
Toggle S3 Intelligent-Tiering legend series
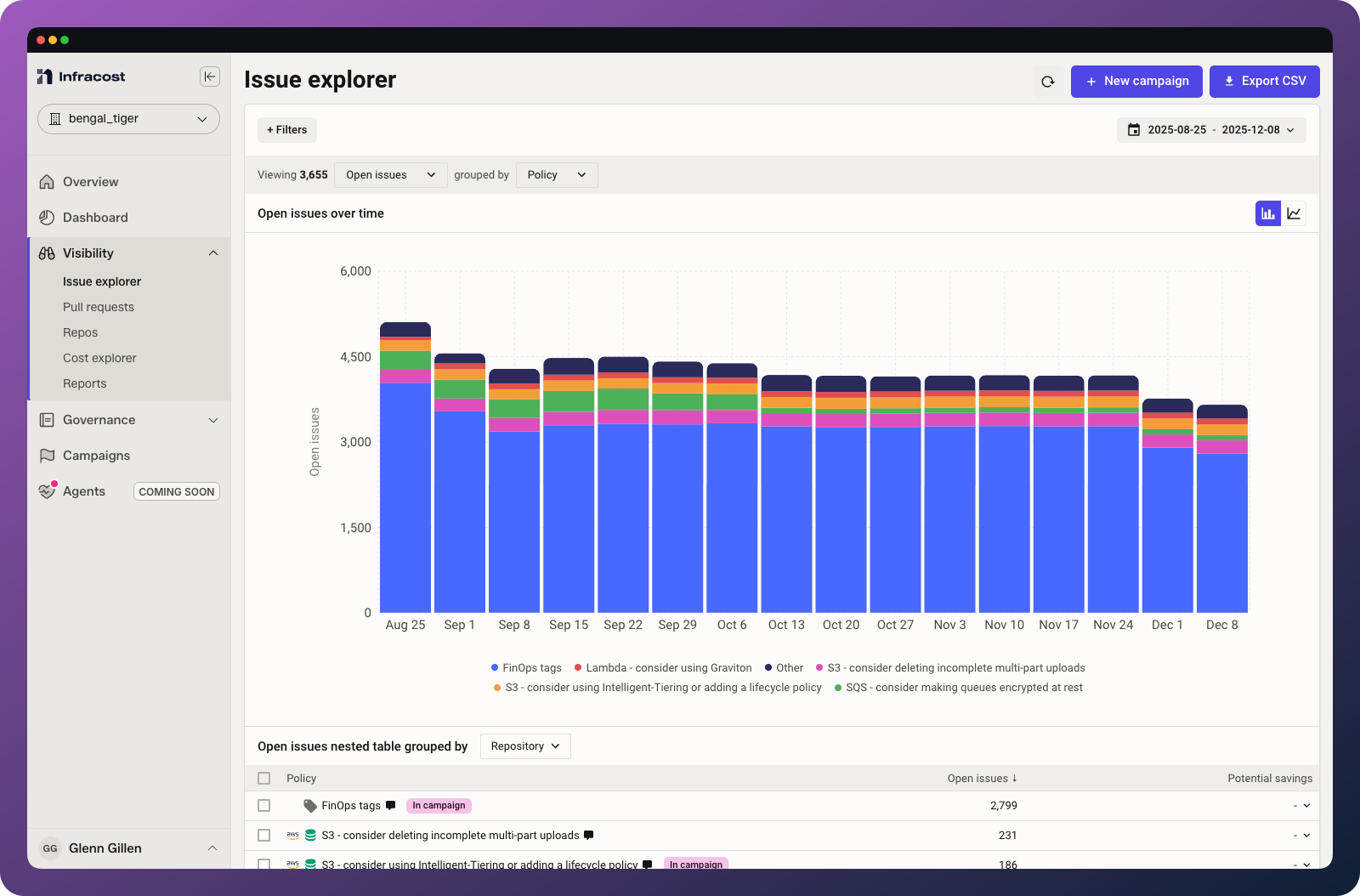[x=657, y=688]
